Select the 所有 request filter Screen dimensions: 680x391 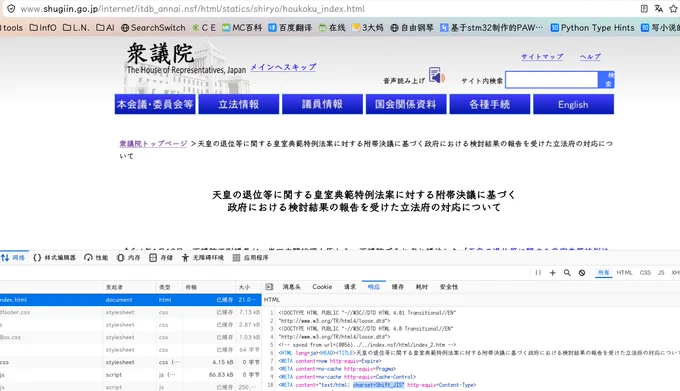click(x=604, y=273)
